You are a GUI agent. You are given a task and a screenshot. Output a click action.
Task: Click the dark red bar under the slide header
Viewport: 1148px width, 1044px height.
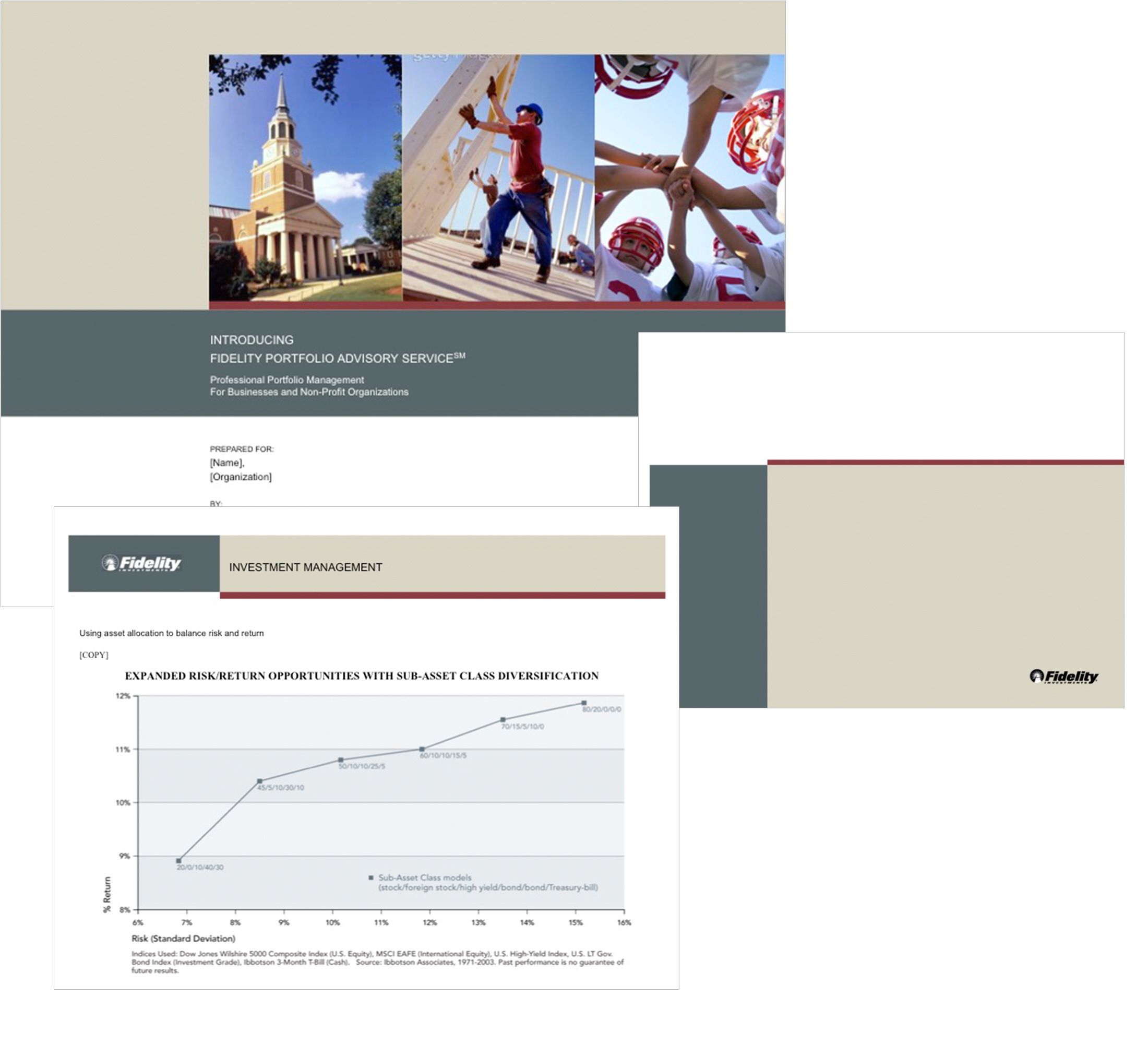(442, 595)
